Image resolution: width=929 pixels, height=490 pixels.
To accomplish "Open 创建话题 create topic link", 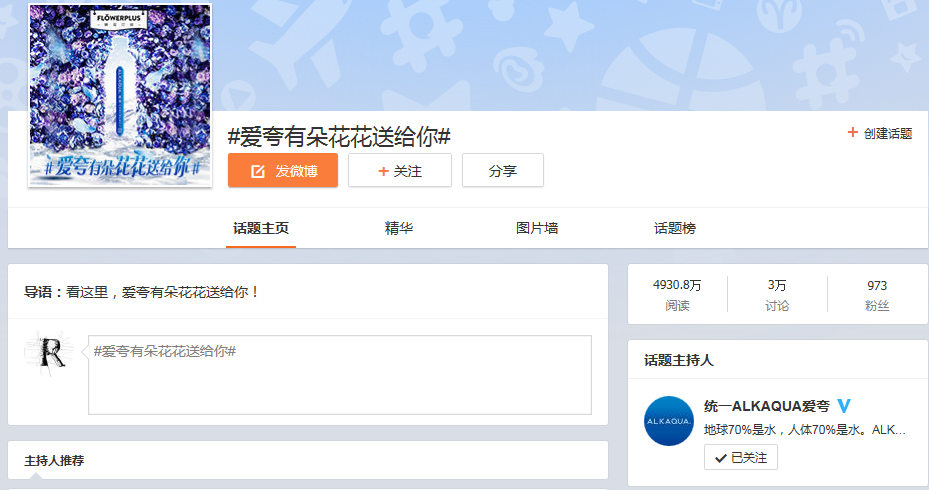I will pyautogui.click(x=879, y=133).
